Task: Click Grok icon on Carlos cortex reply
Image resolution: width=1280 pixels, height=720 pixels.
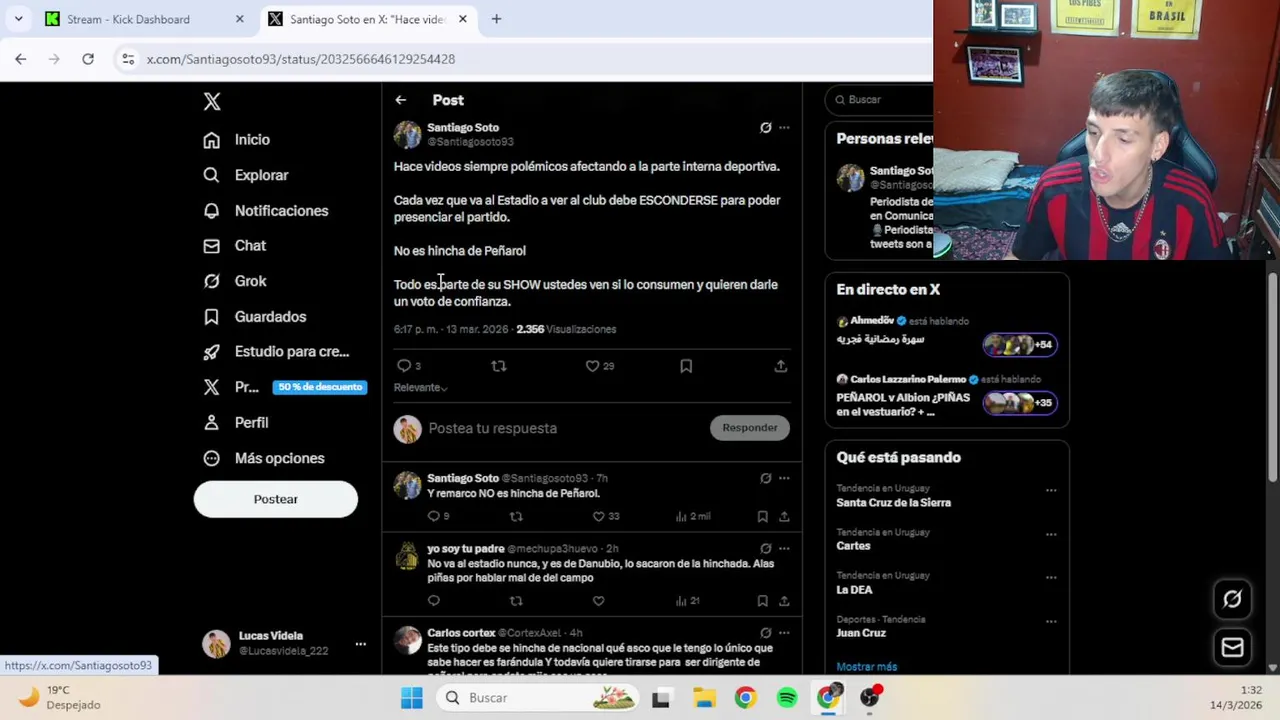Action: (x=766, y=633)
